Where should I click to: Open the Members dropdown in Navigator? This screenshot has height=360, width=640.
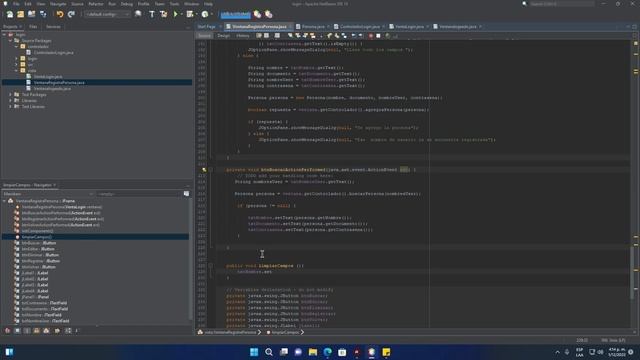tap(48, 194)
